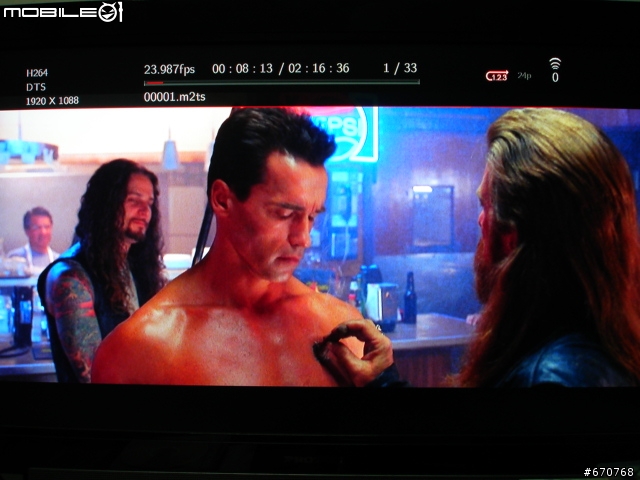Click the 24p output mode indicator
The width and height of the screenshot is (640, 480).
[524, 76]
